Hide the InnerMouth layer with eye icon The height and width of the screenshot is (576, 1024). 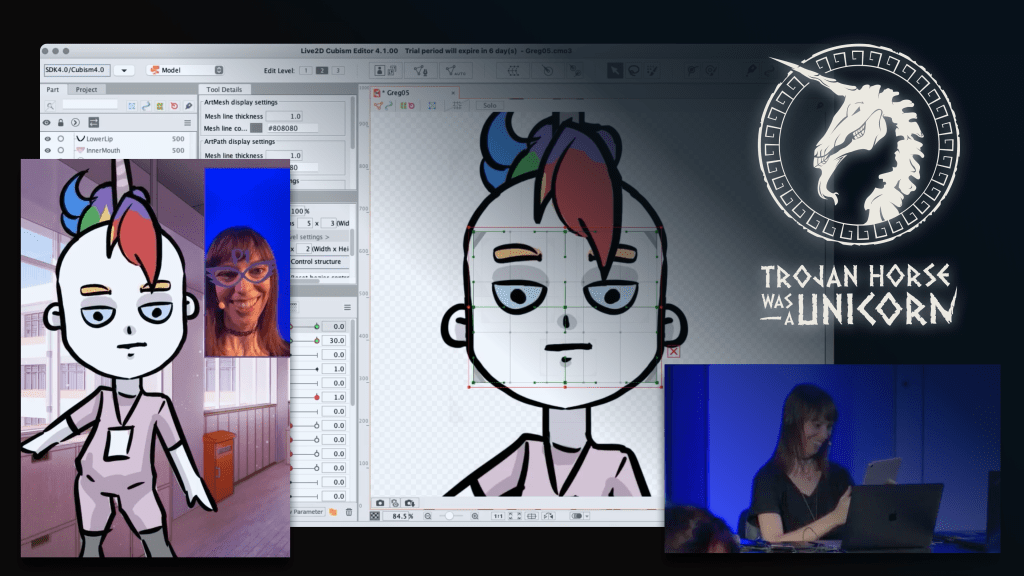(x=48, y=150)
